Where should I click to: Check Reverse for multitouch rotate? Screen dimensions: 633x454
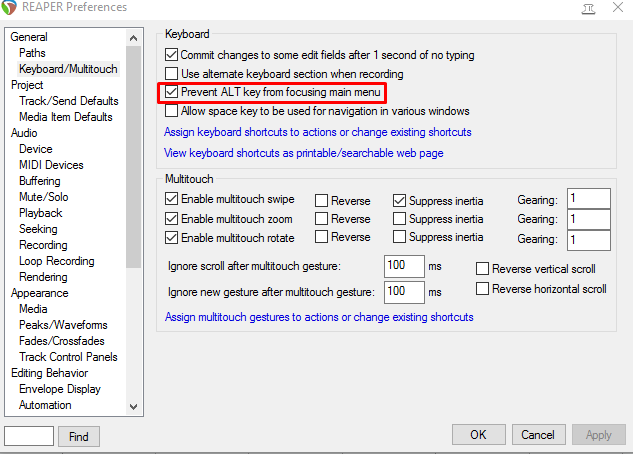[x=321, y=236]
